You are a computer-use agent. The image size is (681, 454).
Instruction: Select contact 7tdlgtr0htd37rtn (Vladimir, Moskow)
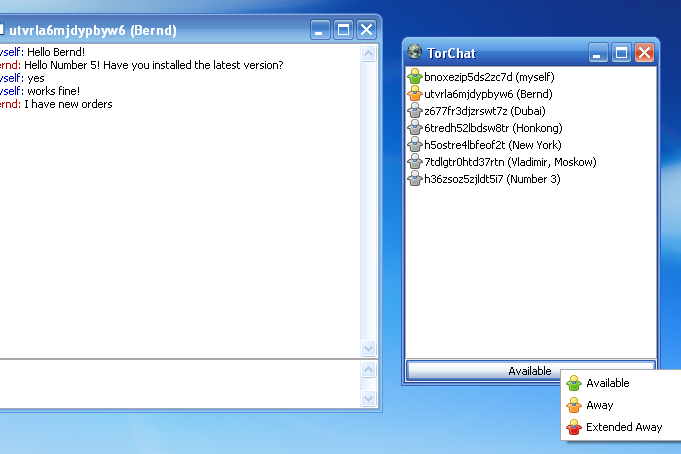pos(510,162)
